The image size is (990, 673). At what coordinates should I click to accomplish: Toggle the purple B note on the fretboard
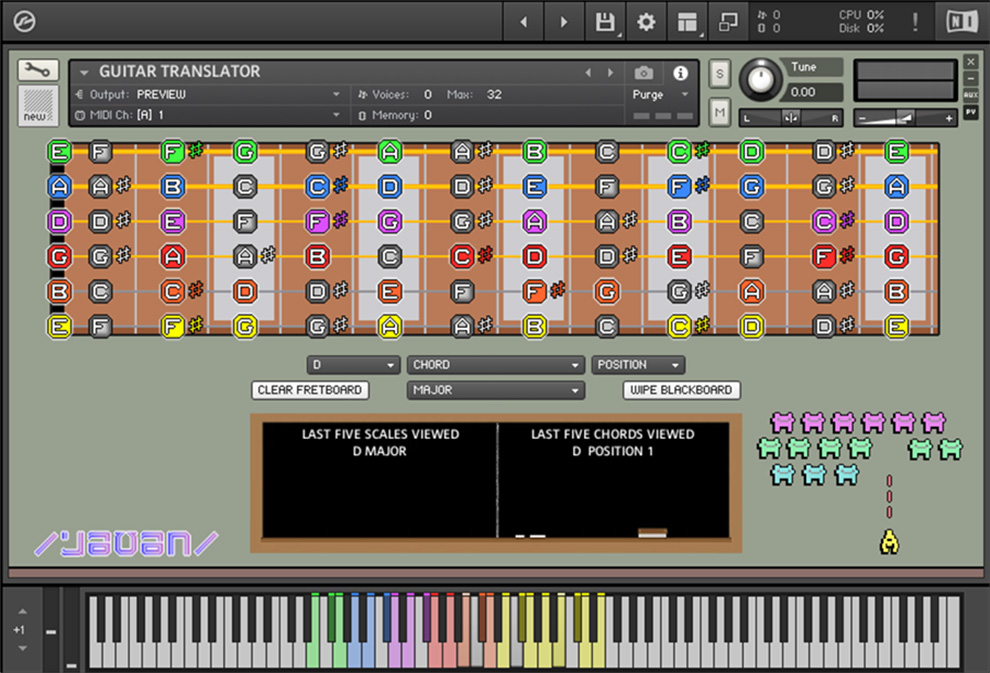pyautogui.click(x=679, y=222)
